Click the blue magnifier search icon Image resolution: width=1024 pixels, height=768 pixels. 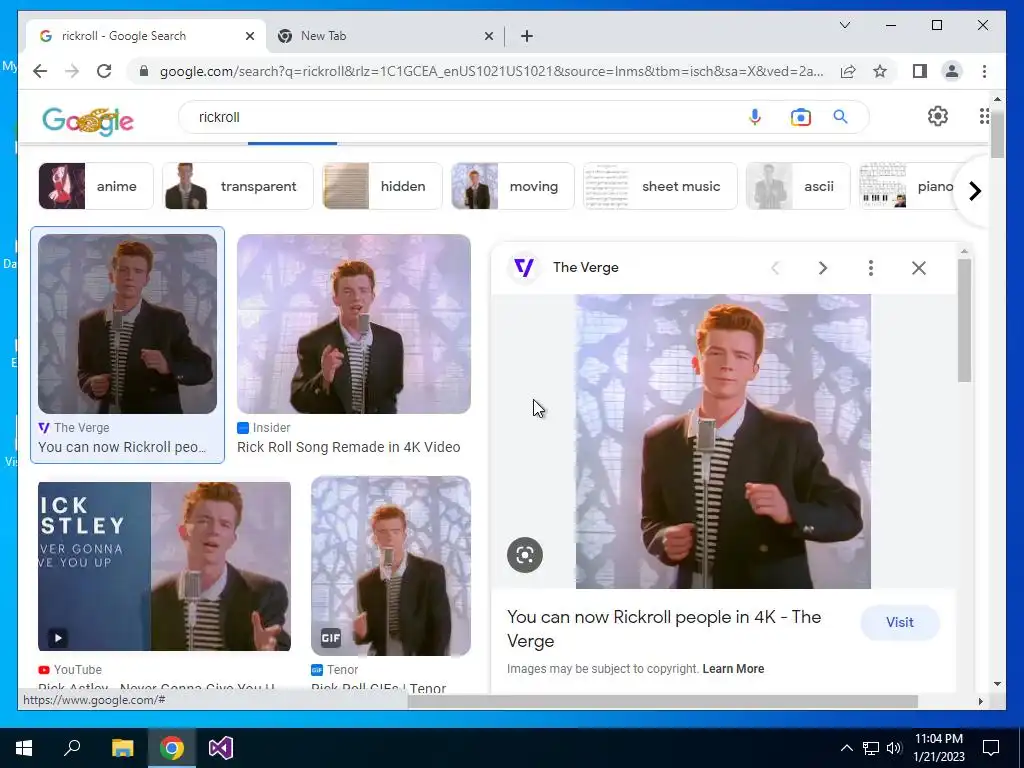pyautogui.click(x=840, y=117)
